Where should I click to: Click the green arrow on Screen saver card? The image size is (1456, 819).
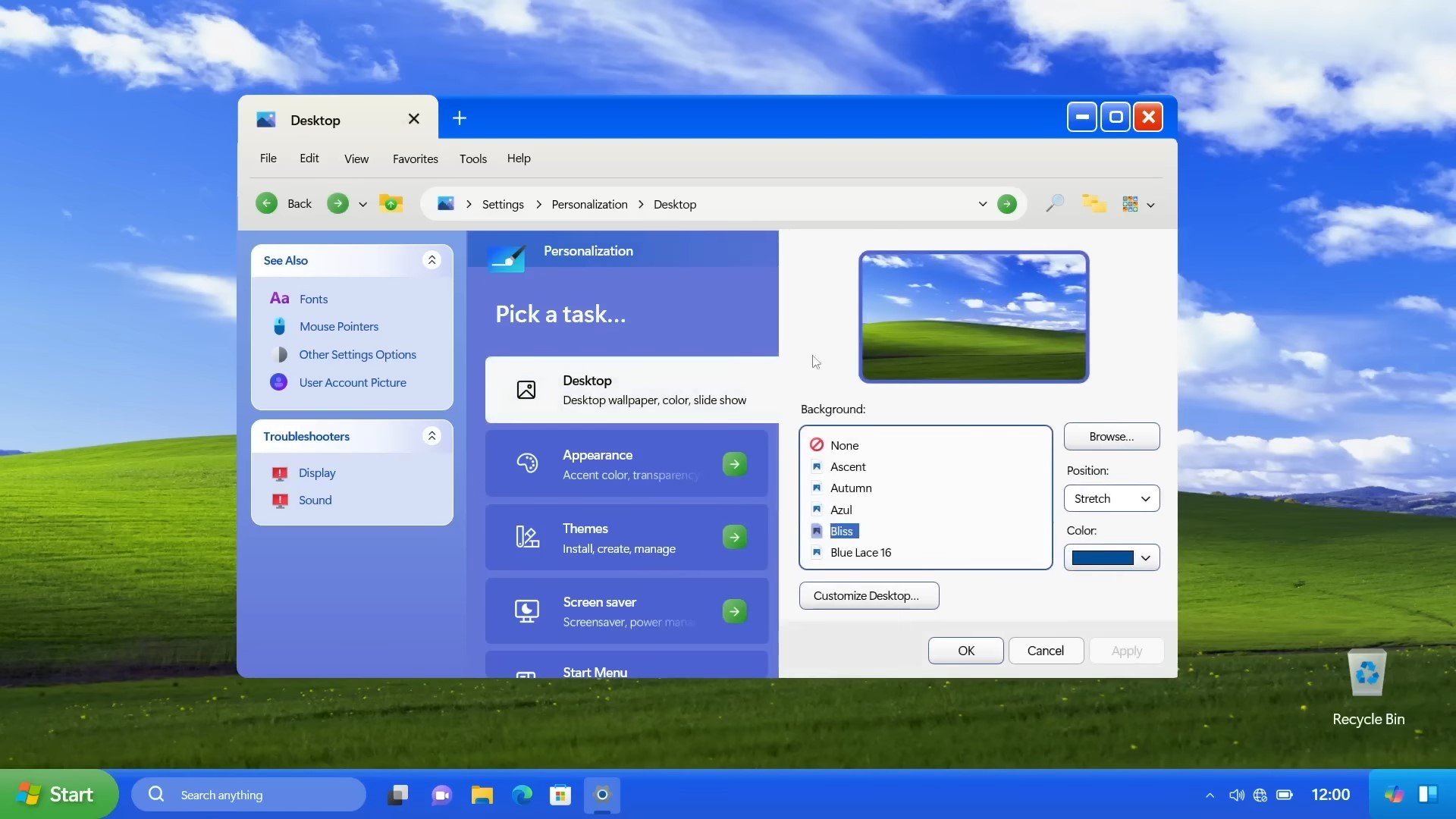(x=734, y=611)
